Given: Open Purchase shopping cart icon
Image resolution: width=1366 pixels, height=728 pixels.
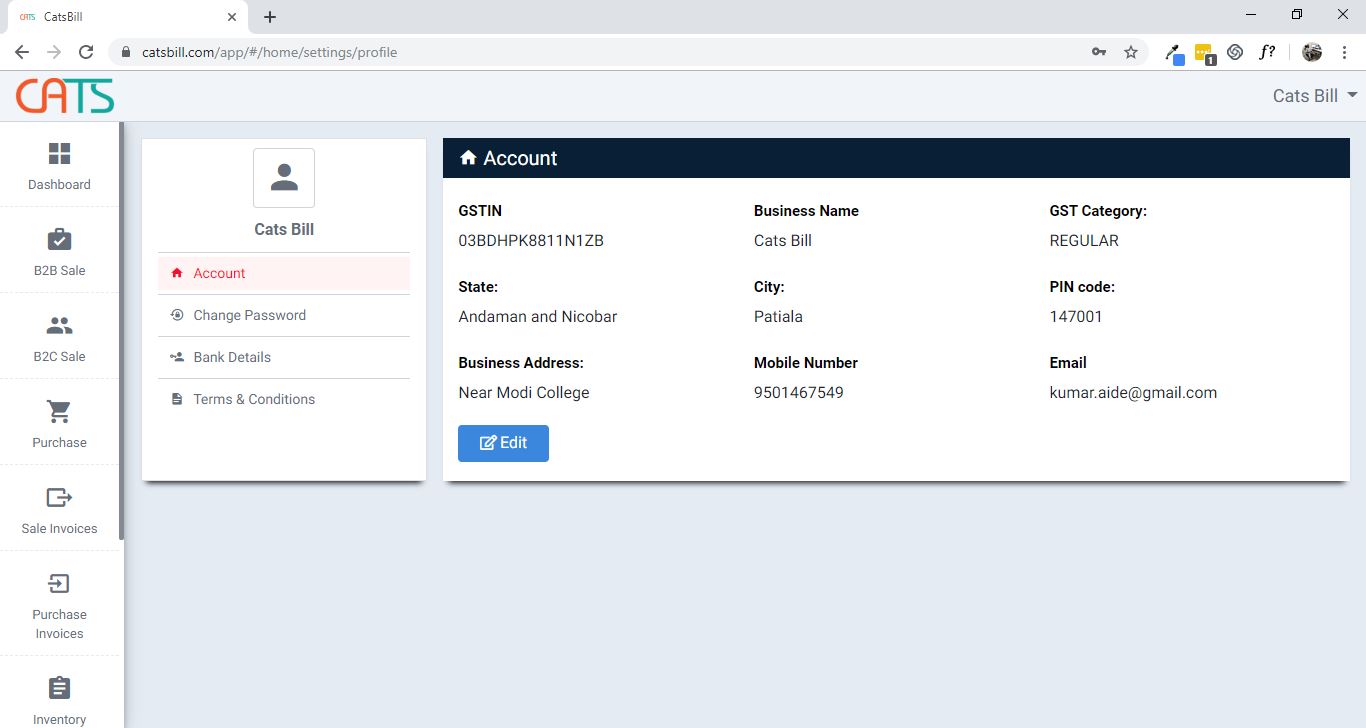Looking at the screenshot, I should click(x=59, y=411).
